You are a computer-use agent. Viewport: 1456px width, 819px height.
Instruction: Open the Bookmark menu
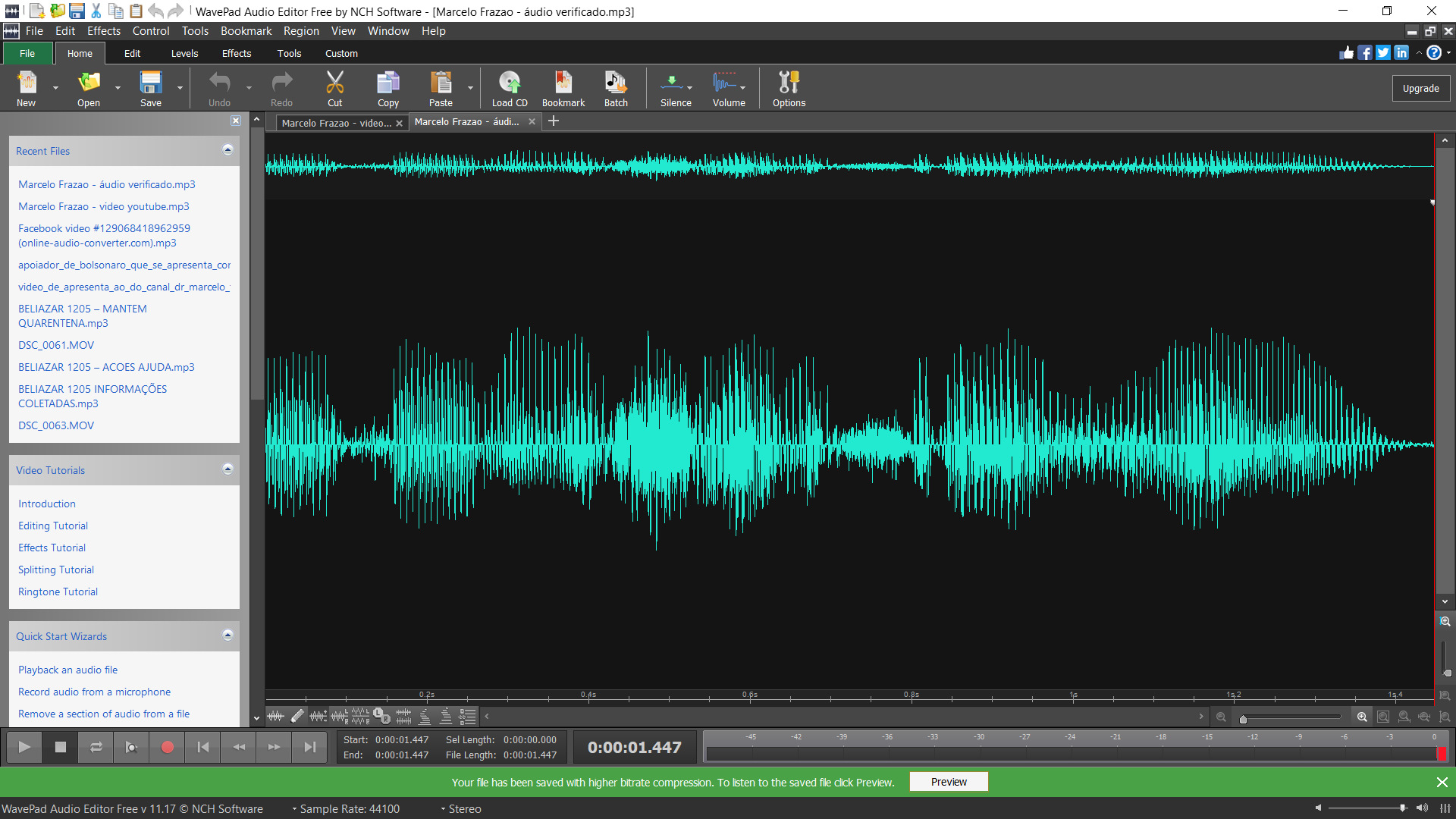pos(246,31)
